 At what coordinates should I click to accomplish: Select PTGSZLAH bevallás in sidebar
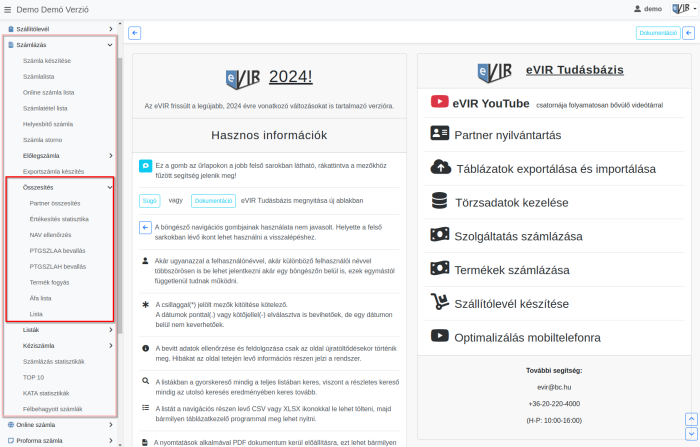(58, 267)
